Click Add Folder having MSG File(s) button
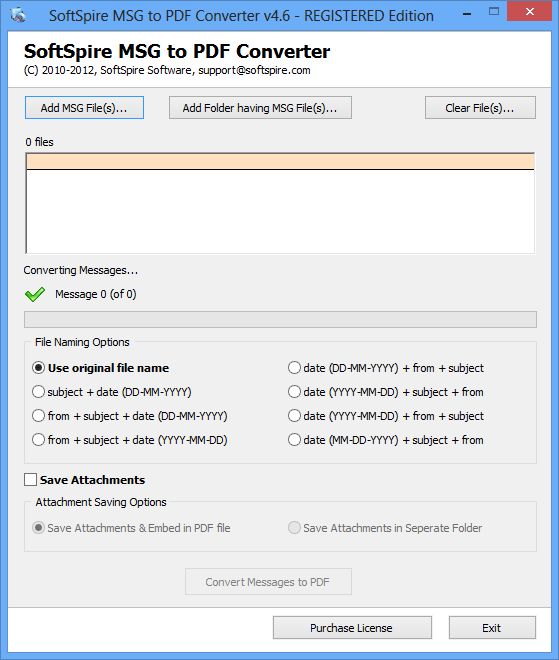The width and height of the screenshot is (559, 660). (260, 108)
